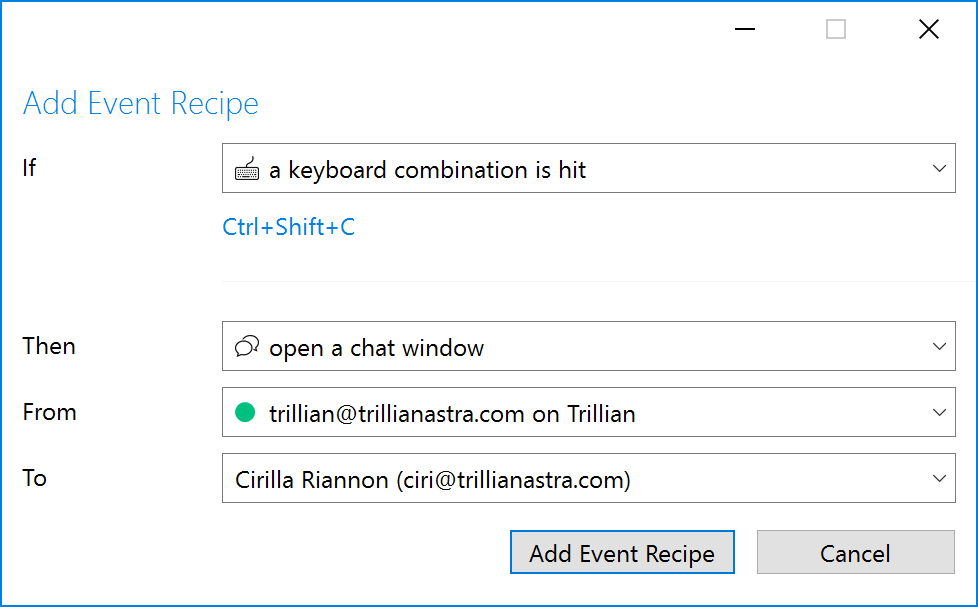978x607 pixels.
Task: Cancel the event recipe dialog
Action: (855, 552)
